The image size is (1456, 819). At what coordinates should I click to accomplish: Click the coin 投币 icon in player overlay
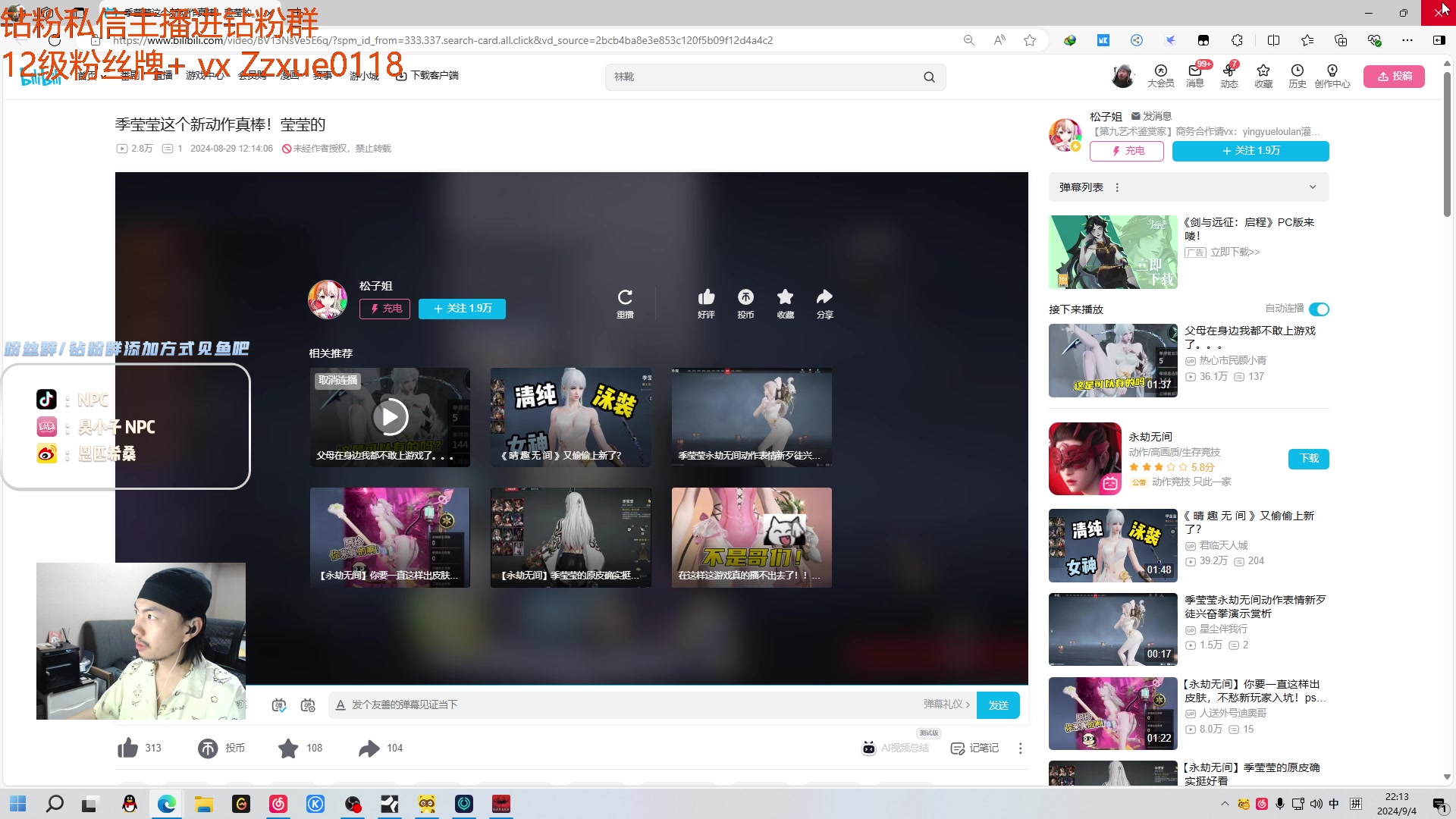pos(745,297)
